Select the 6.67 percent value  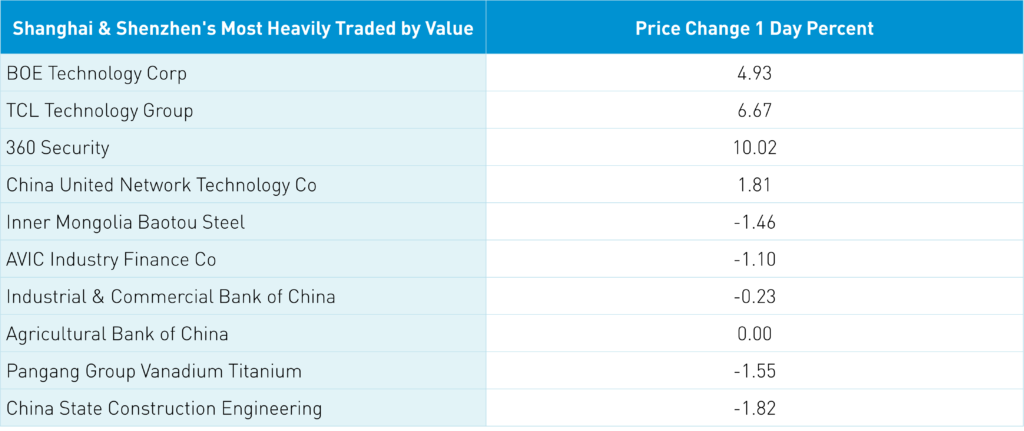click(755, 110)
